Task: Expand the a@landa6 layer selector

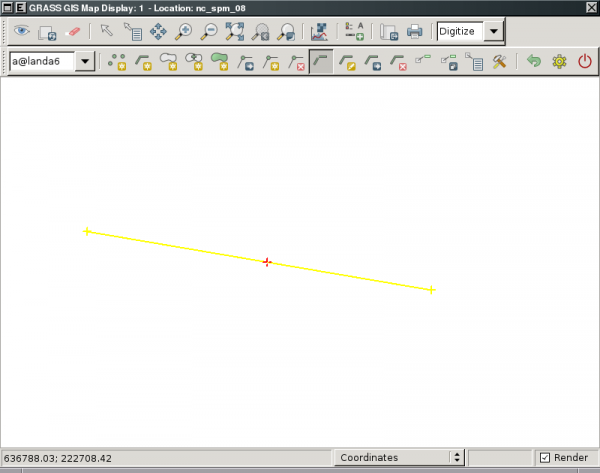Action: tap(85, 62)
